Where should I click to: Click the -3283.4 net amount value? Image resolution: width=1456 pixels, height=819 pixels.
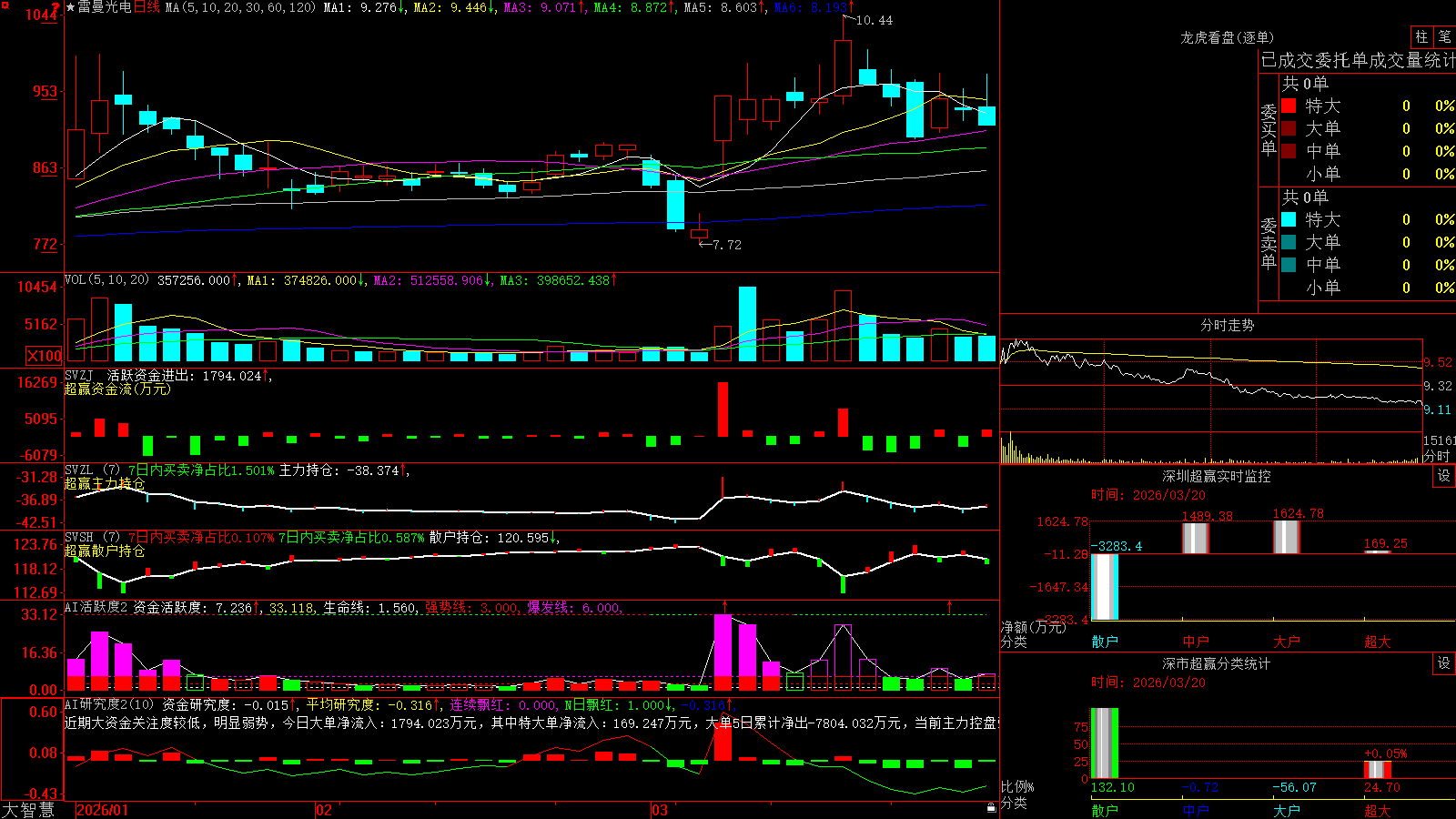pos(1117,546)
